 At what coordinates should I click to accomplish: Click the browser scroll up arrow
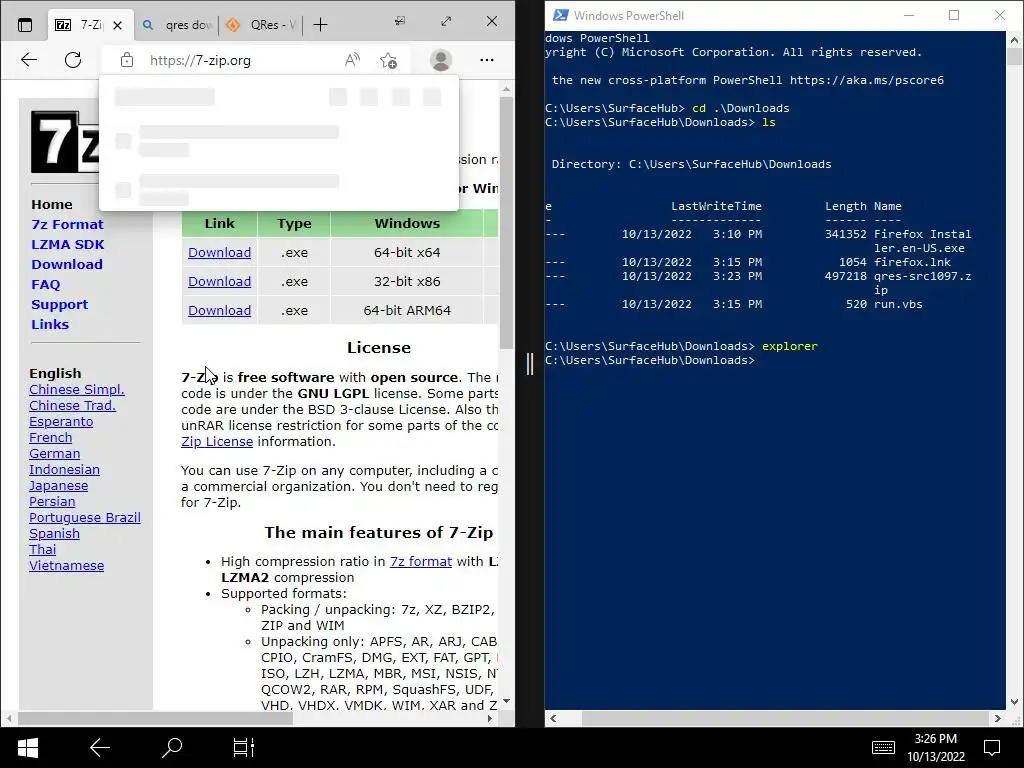pyautogui.click(x=506, y=88)
